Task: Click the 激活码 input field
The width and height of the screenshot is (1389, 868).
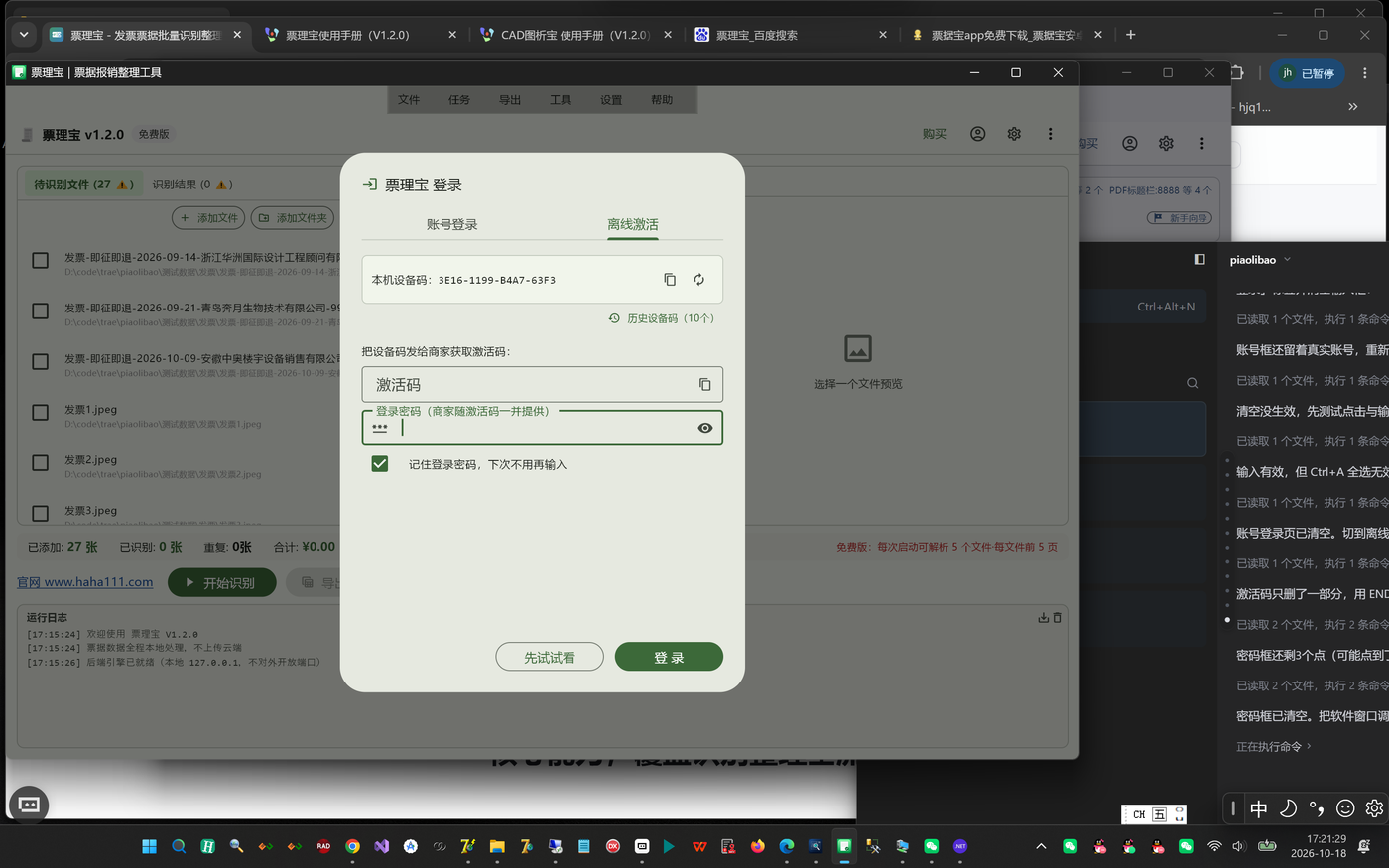Action: coord(543,384)
